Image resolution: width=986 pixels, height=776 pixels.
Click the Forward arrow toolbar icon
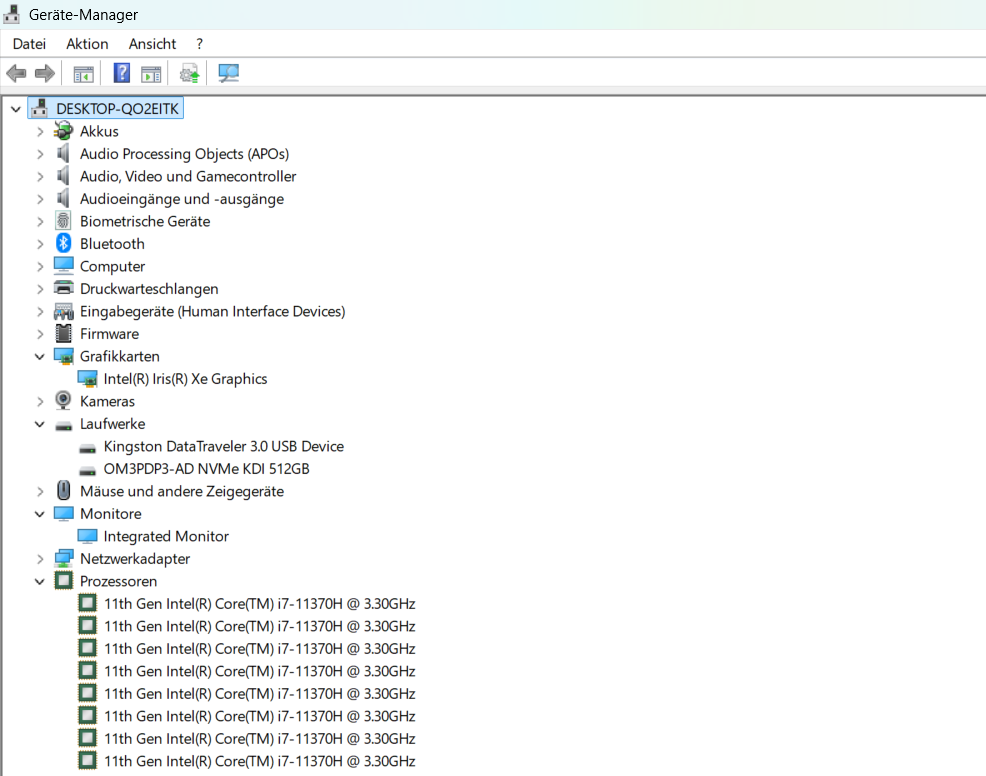pos(45,74)
